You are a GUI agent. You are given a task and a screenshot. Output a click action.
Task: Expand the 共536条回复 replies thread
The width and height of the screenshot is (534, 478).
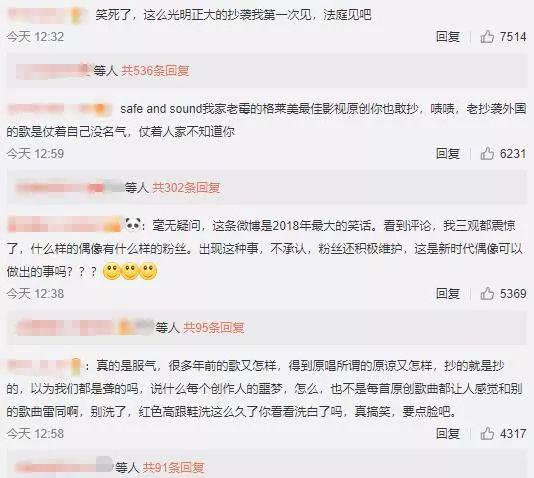click(x=155, y=70)
